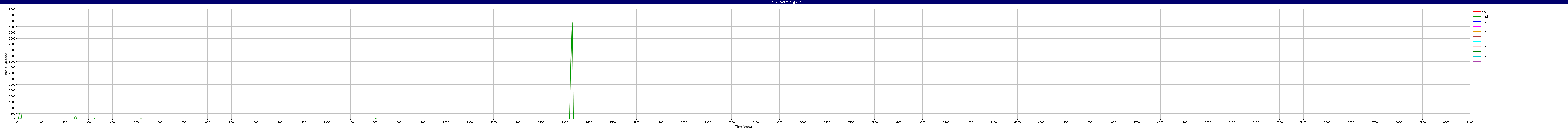Click the small green peak near 250 seconds
Screen dimensions: 1568x132
tap(76, 117)
